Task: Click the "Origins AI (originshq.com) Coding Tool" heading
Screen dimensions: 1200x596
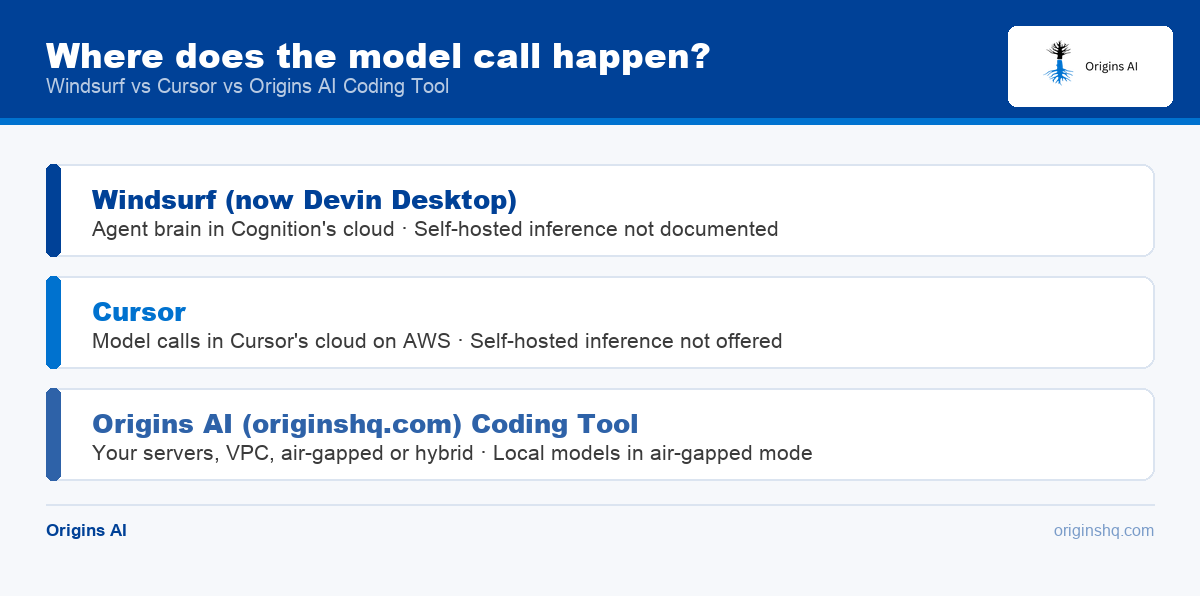Action: coord(365,424)
